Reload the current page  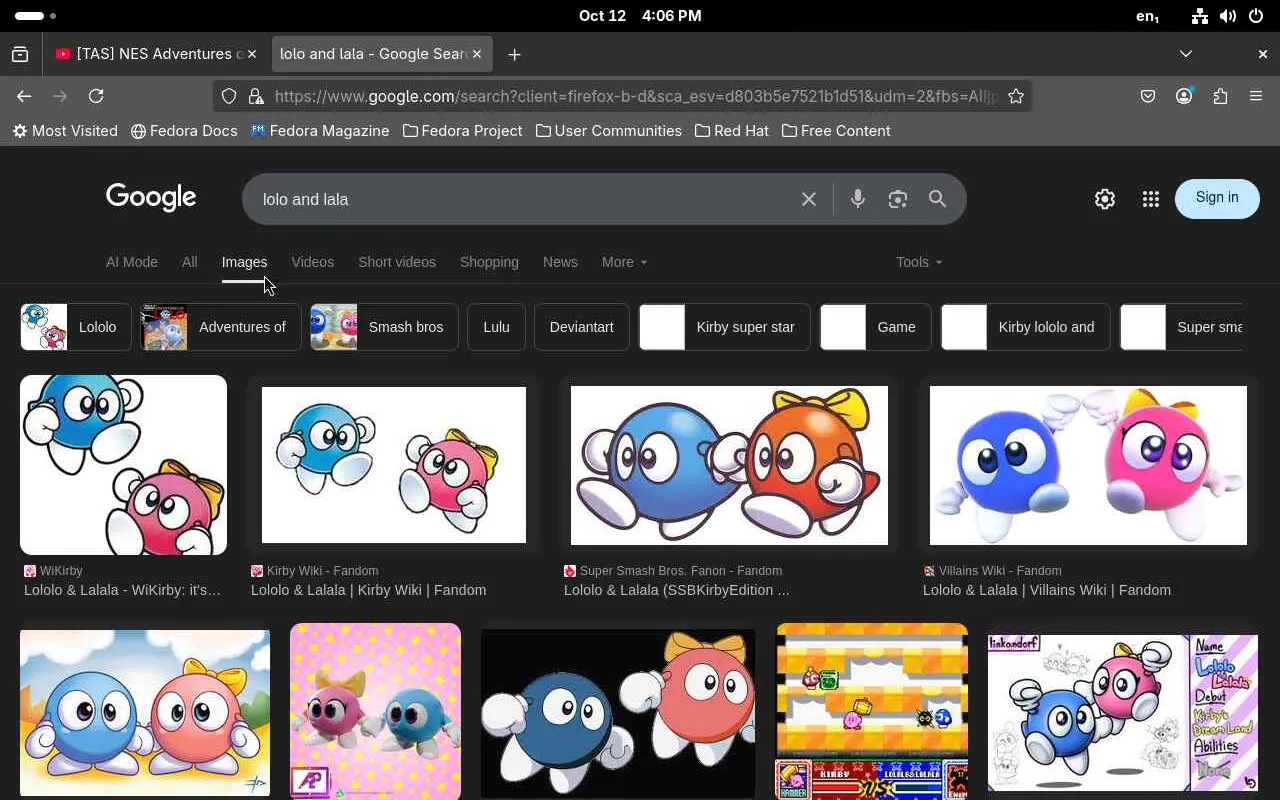(x=96, y=96)
